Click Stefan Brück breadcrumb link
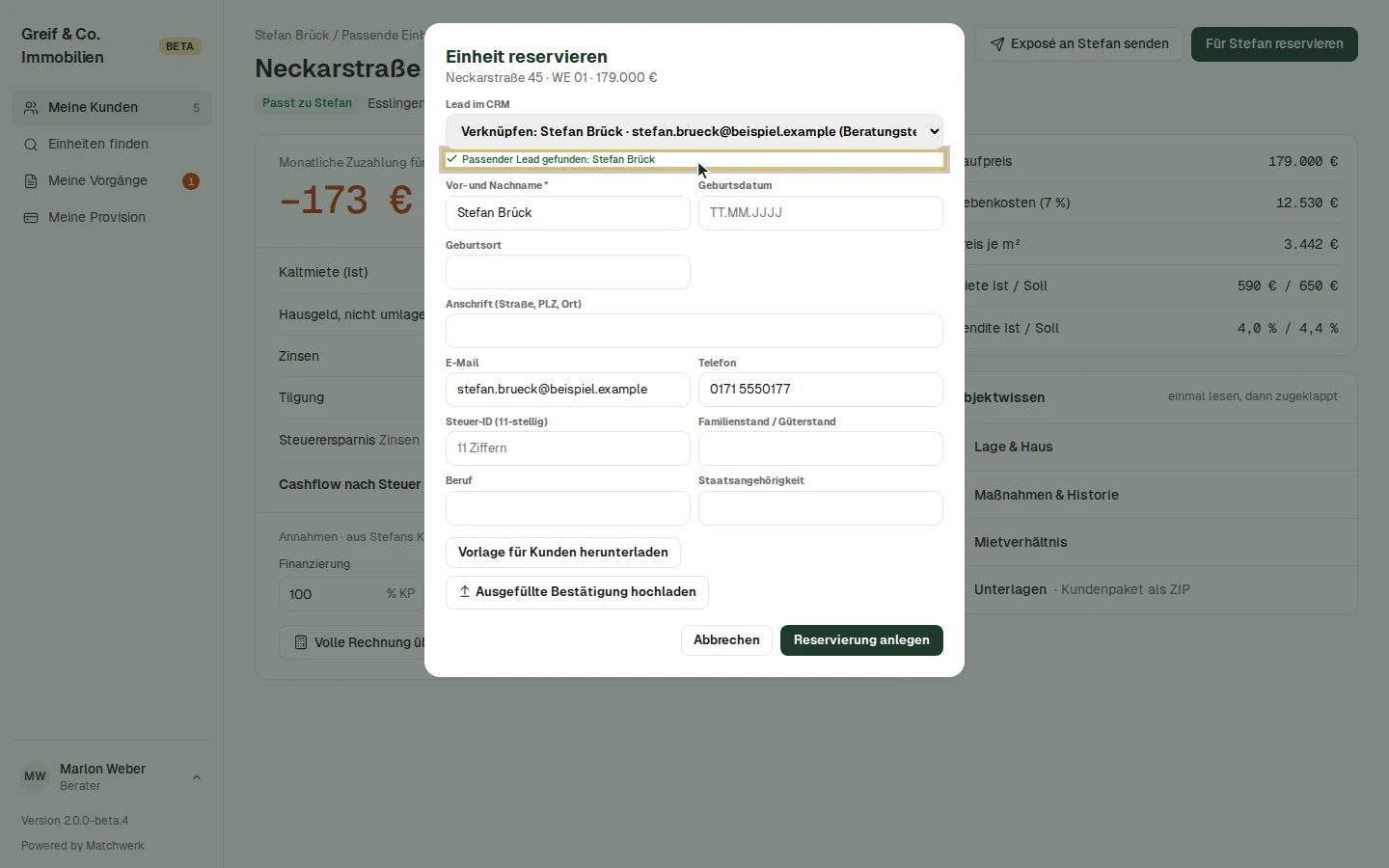 [292, 35]
